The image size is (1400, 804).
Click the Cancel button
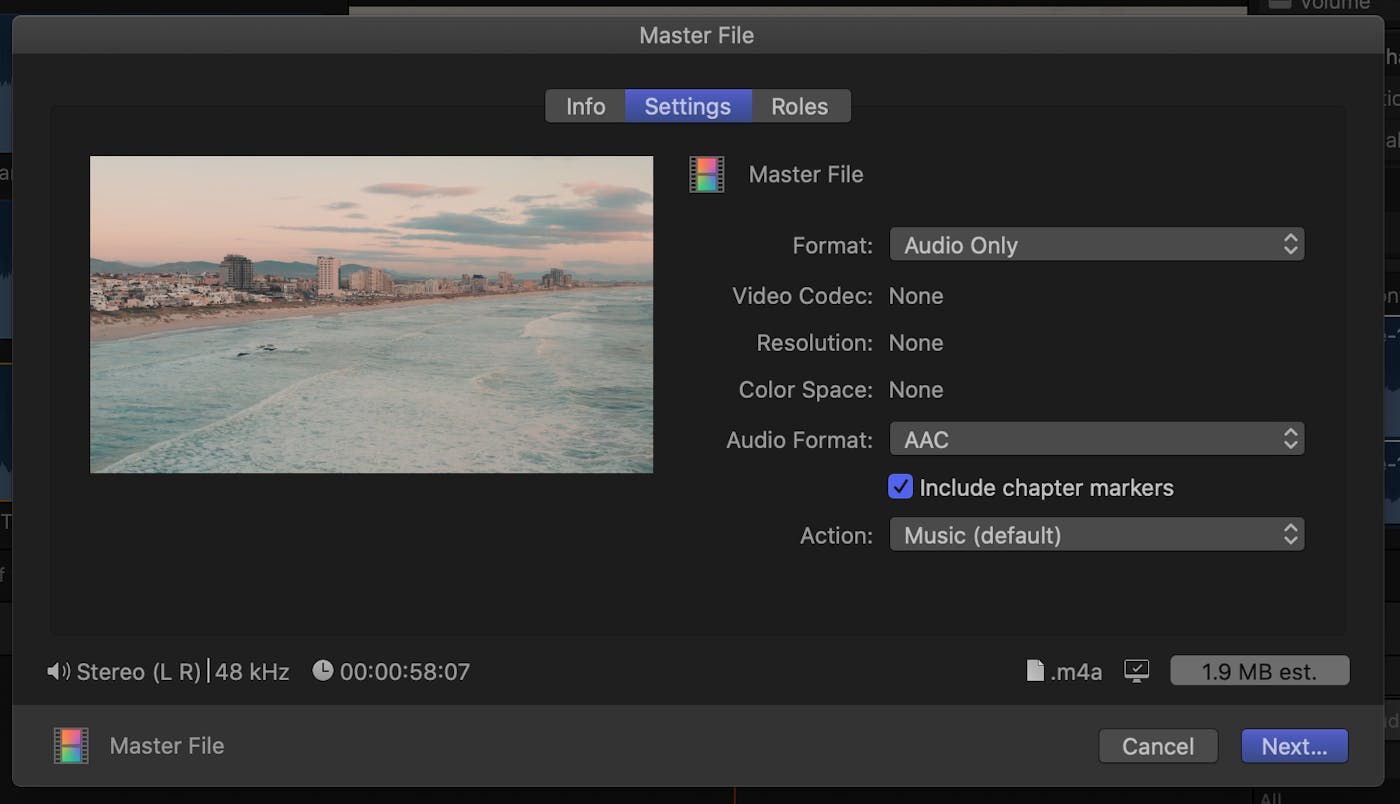tap(1158, 746)
